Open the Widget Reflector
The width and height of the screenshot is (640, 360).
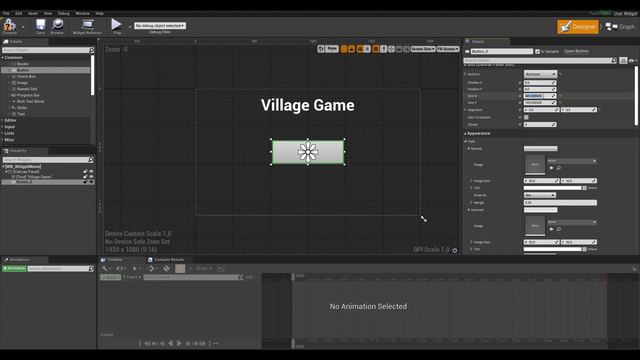(x=87, y=27)
